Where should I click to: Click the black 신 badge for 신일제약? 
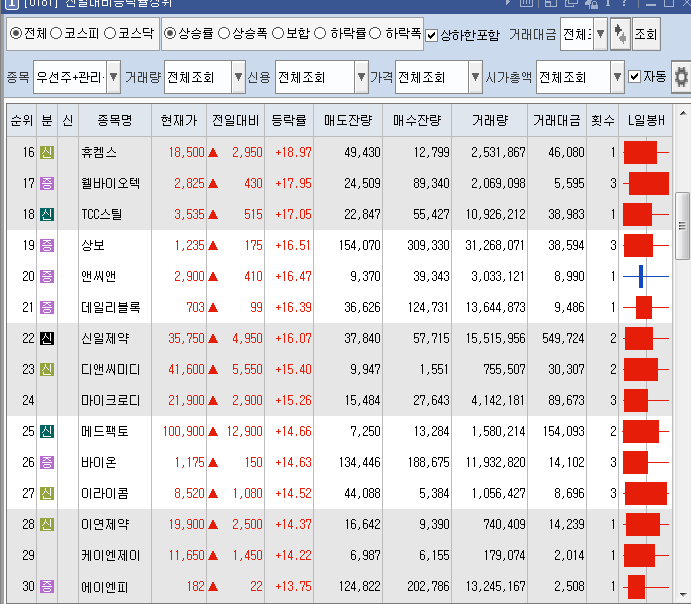[x=47, y=338]
